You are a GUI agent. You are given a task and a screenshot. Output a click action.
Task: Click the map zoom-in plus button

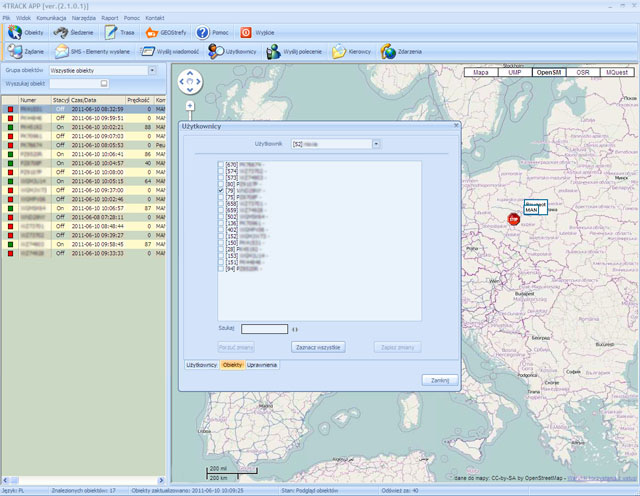[x=190, y=106]
